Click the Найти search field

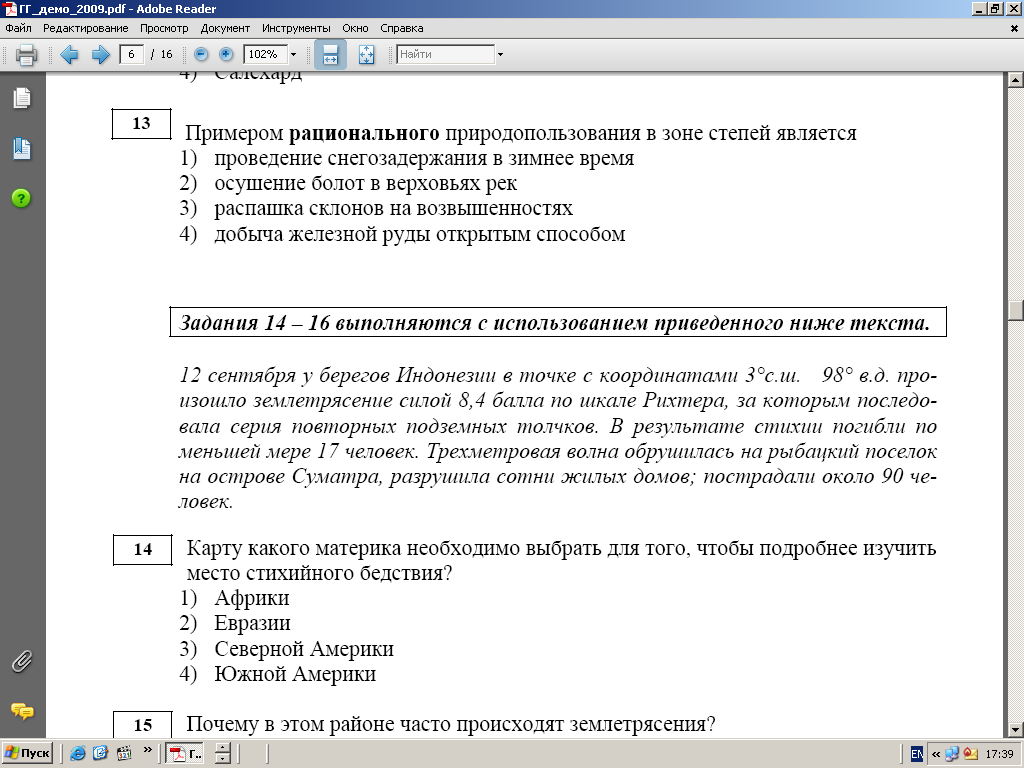[446, 54]
